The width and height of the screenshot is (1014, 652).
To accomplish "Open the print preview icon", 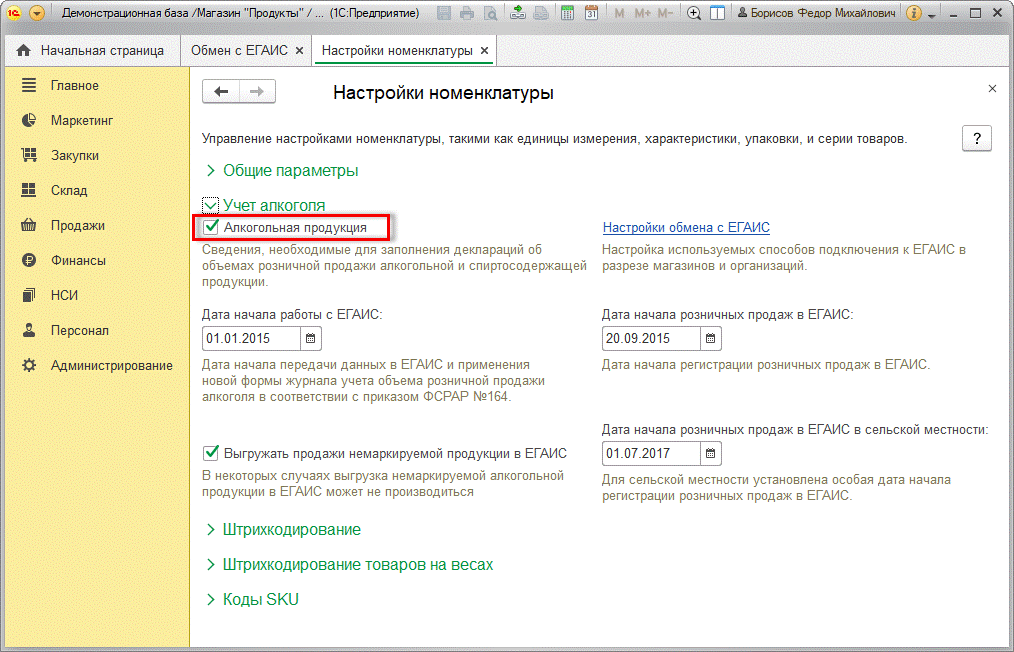I will pos(491,13).
